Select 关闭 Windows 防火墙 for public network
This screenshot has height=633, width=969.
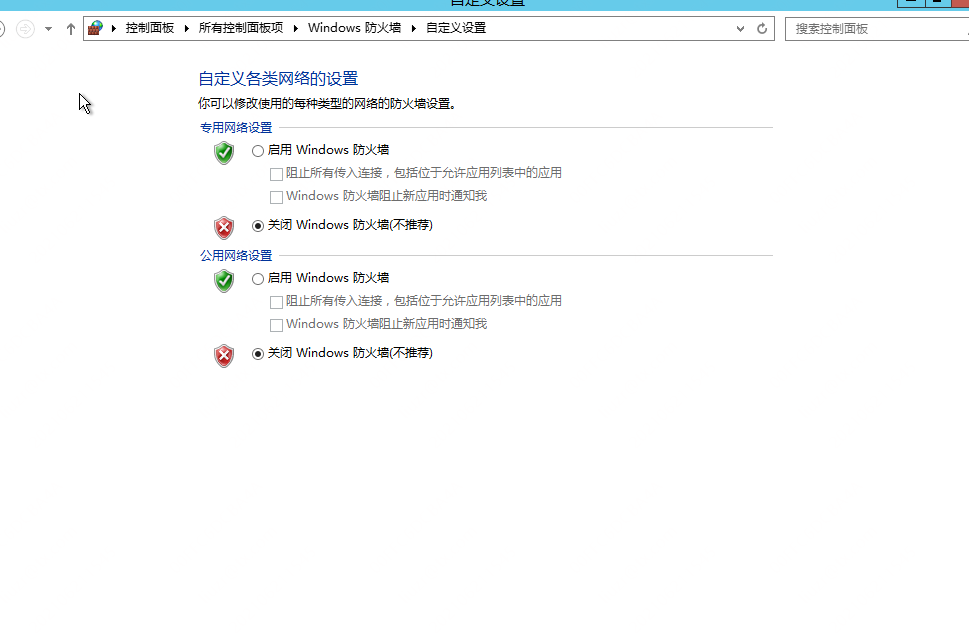pos(258,354)
